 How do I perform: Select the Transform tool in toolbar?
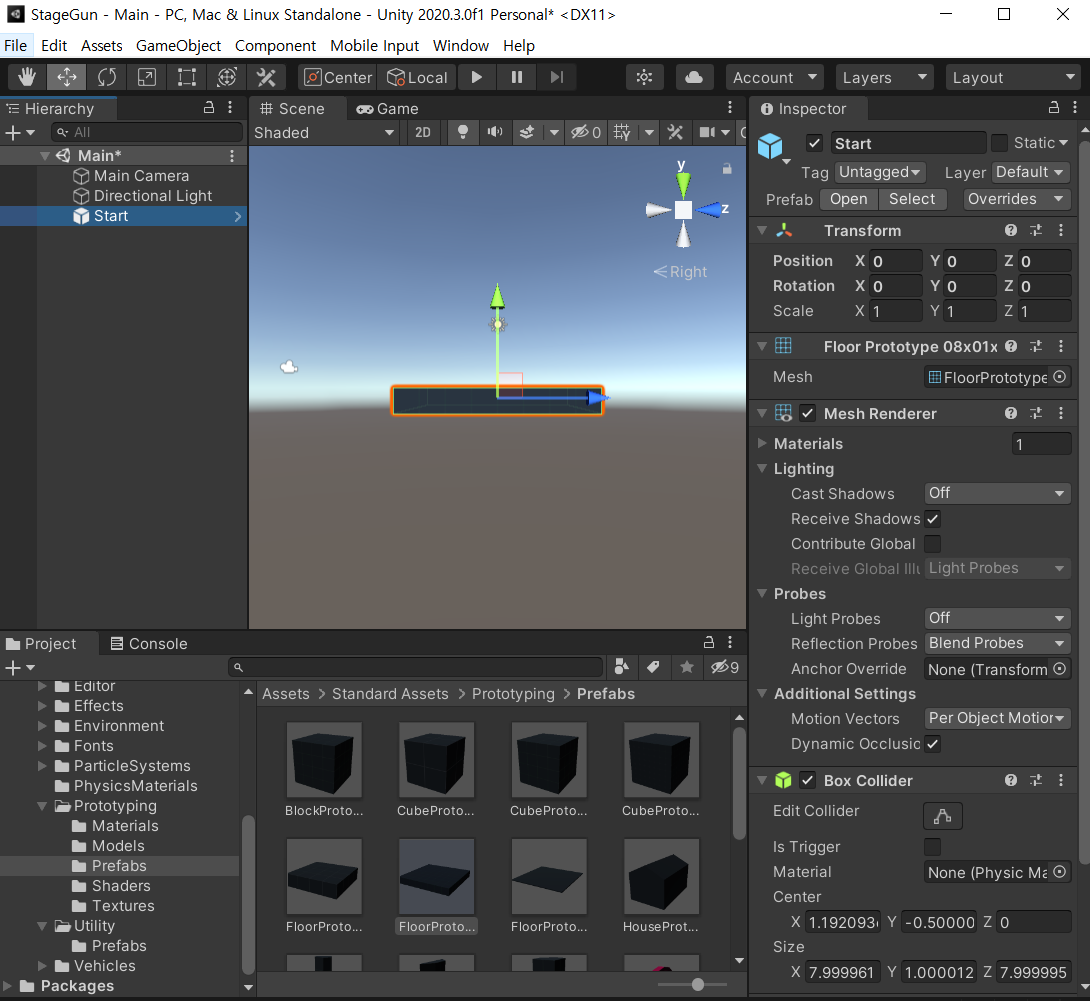click(227, 77)
